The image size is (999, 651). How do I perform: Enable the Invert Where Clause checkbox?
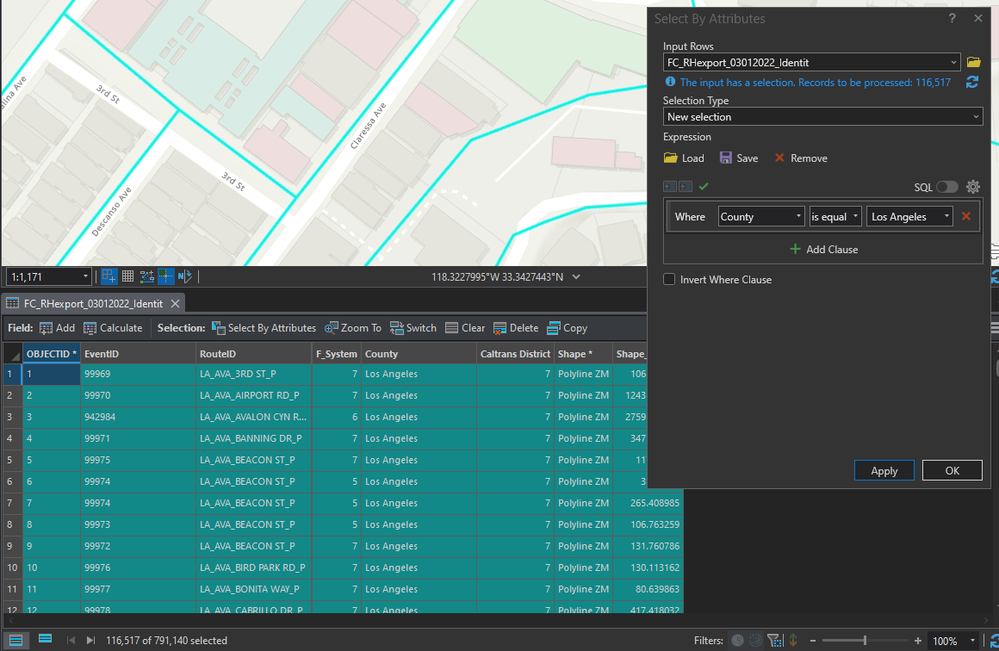pyautogui.click(x=670, y=280)
